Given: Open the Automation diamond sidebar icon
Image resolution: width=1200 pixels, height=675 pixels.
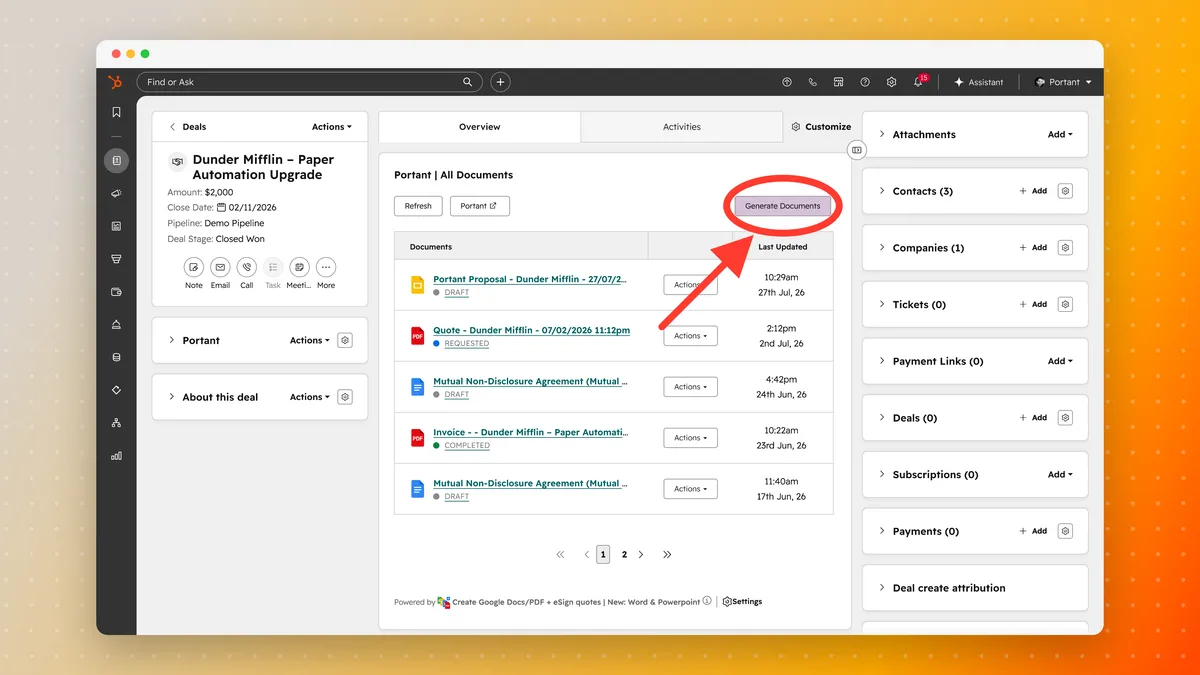Looking at the screenshot, I should pyautogui.click(x=117, y=390).
